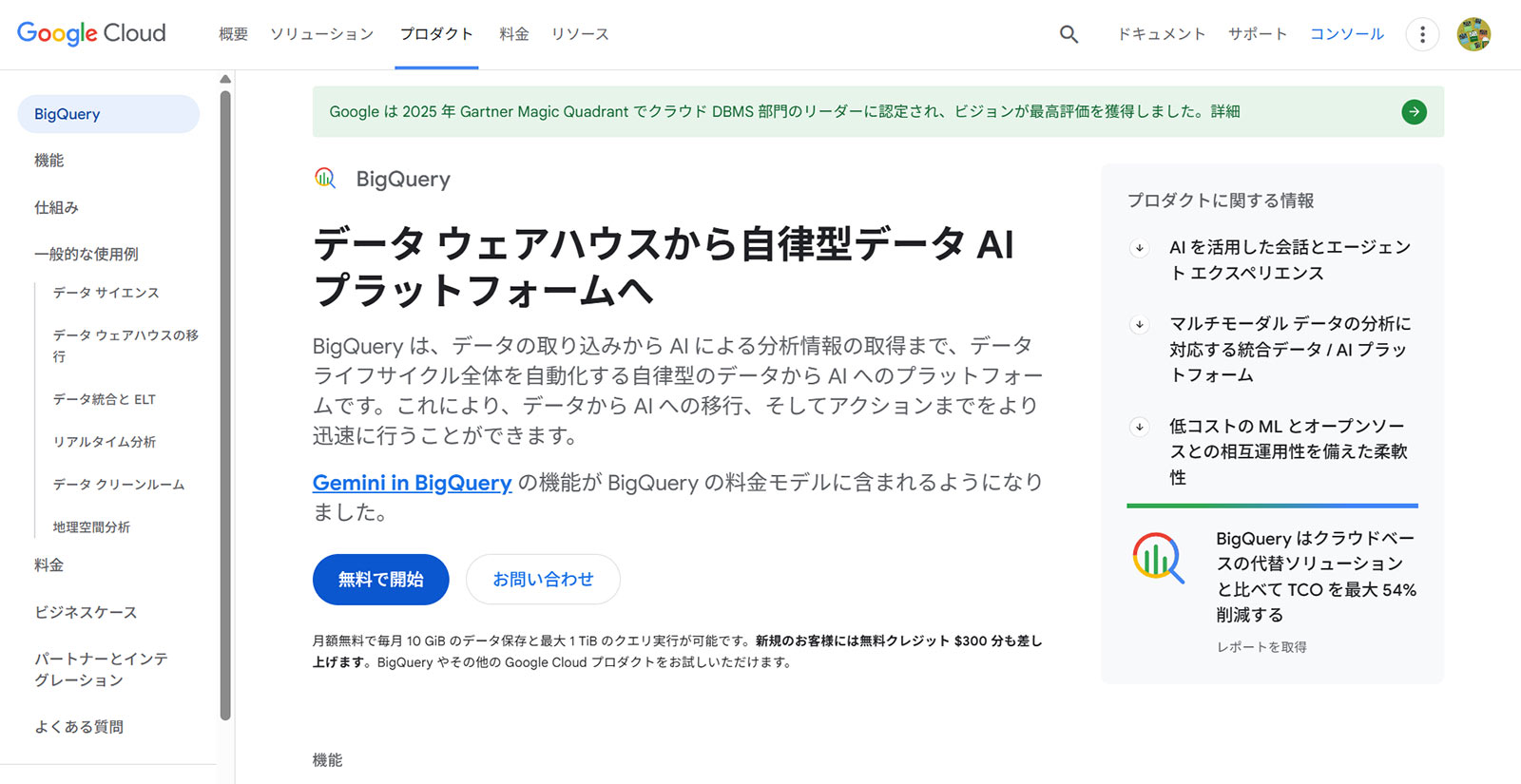The height and width of the screenshot is (784, 1521).
Task: Click the 詳細 link in the banner
Action: click(x=1225, y=111)
